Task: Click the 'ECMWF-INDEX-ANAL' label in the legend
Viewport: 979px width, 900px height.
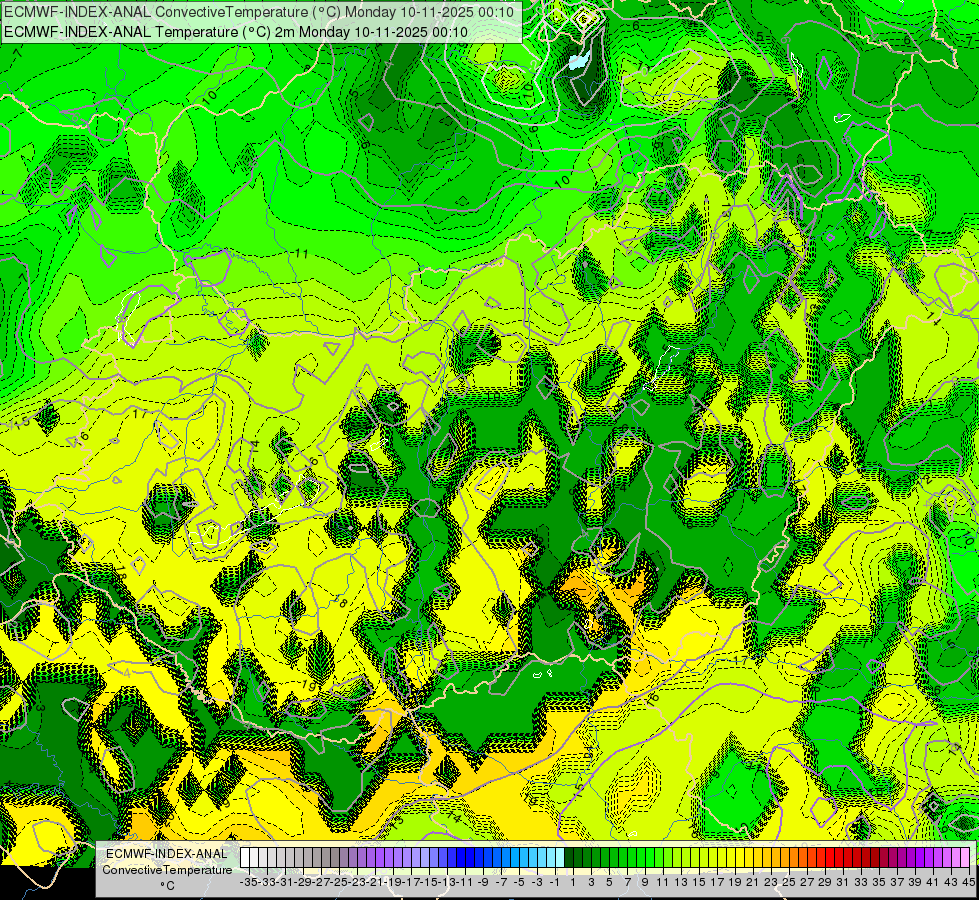Action: pos(167,854)
